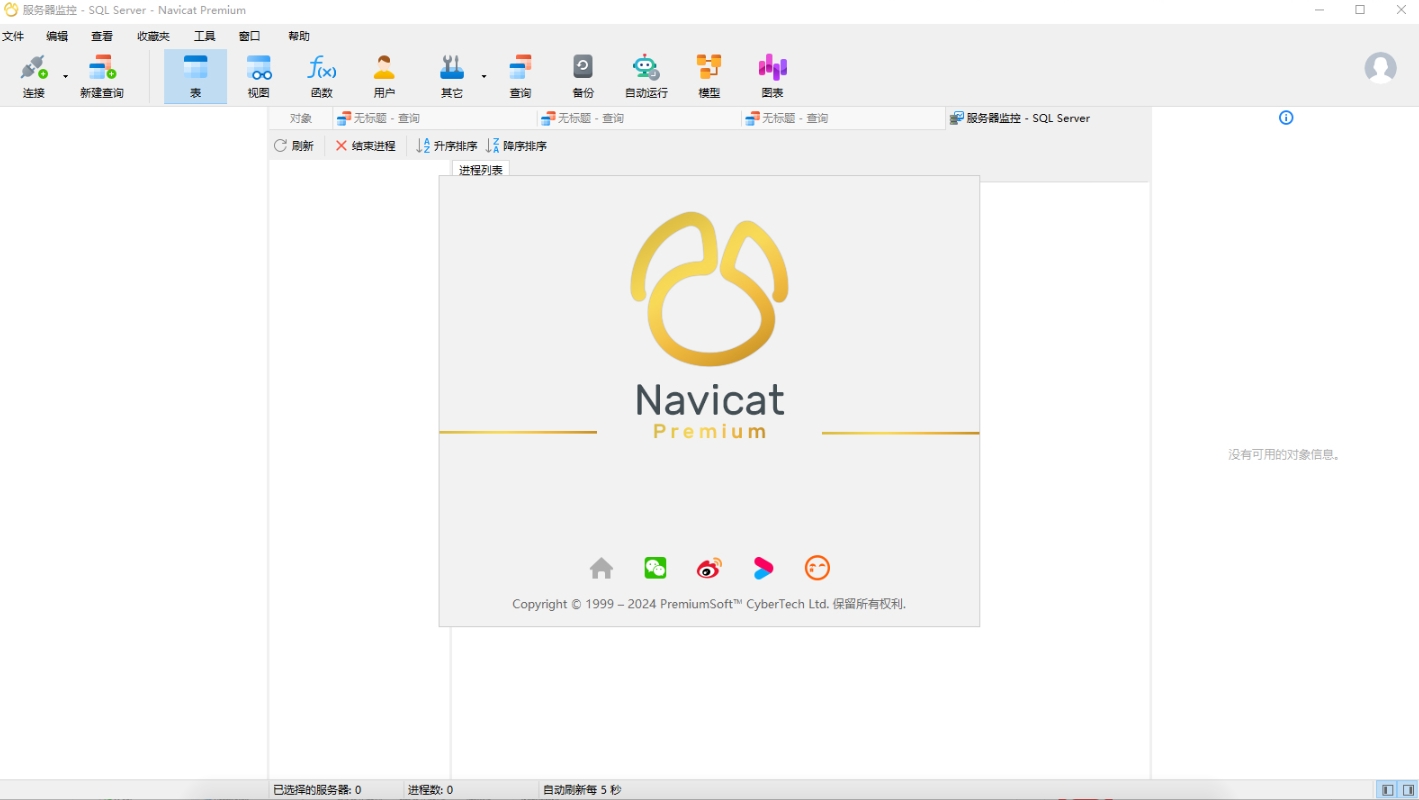Open the 连接 dropdown arrow
This screenshot has width=1419, height=800.
pos(66,77)
